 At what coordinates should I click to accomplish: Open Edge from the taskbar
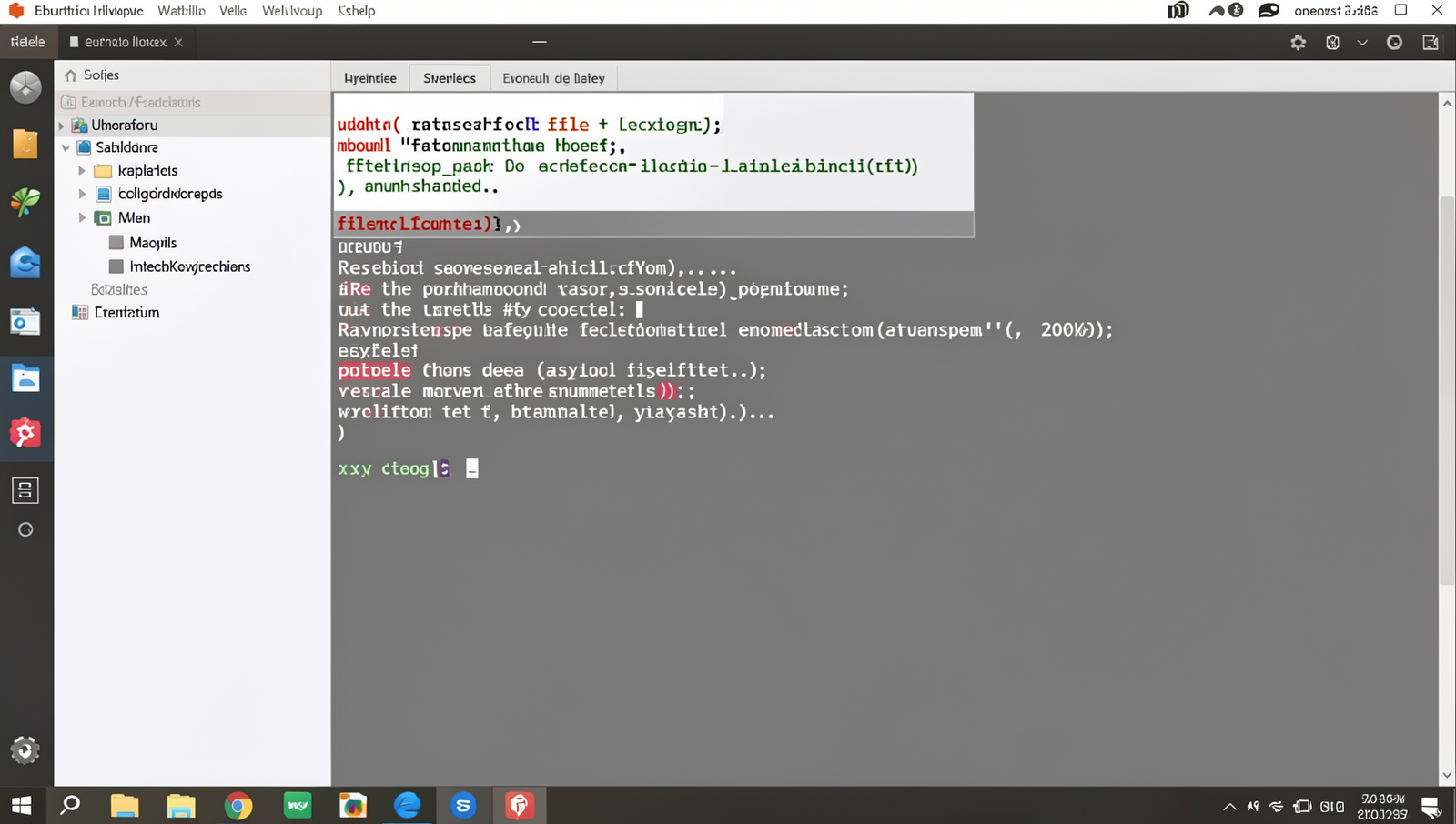[x=408, y=805]
